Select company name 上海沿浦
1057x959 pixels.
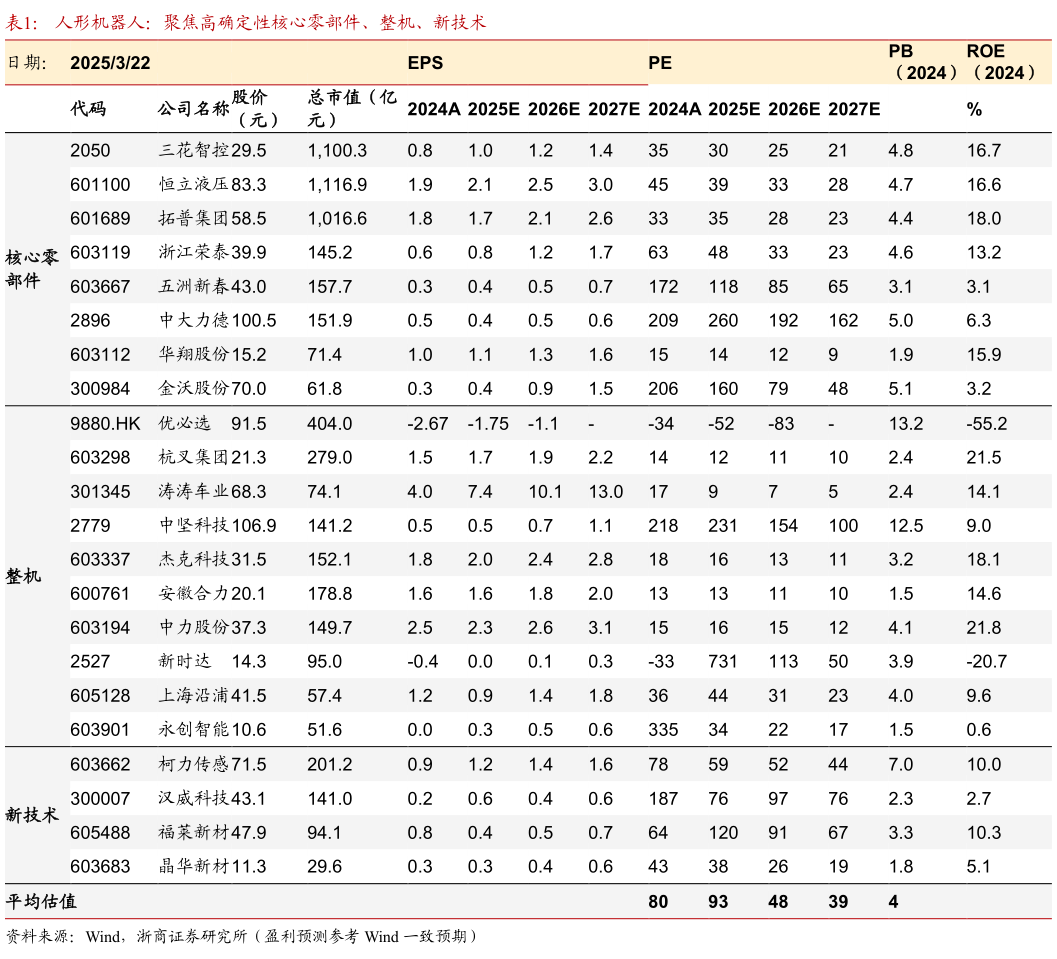pos(194,695)
